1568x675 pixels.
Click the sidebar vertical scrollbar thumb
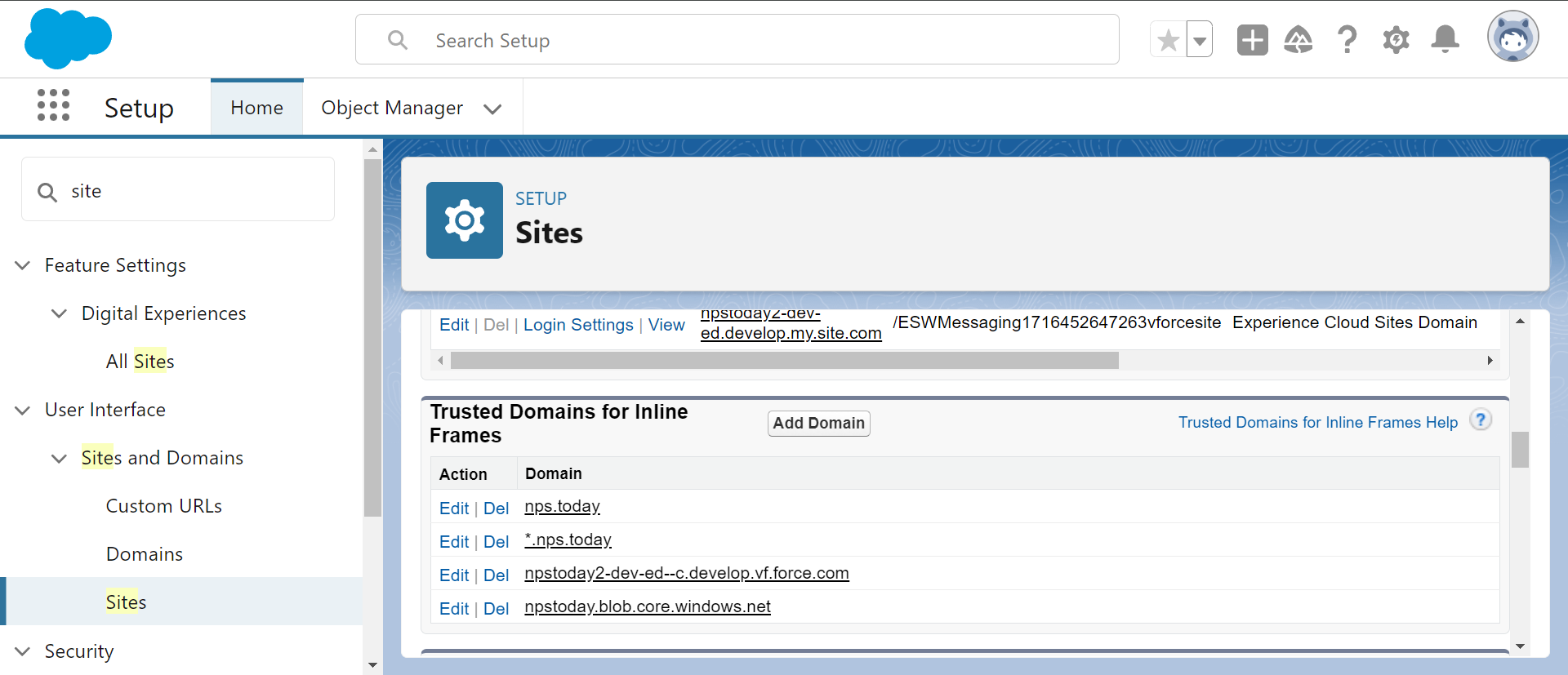372,338
